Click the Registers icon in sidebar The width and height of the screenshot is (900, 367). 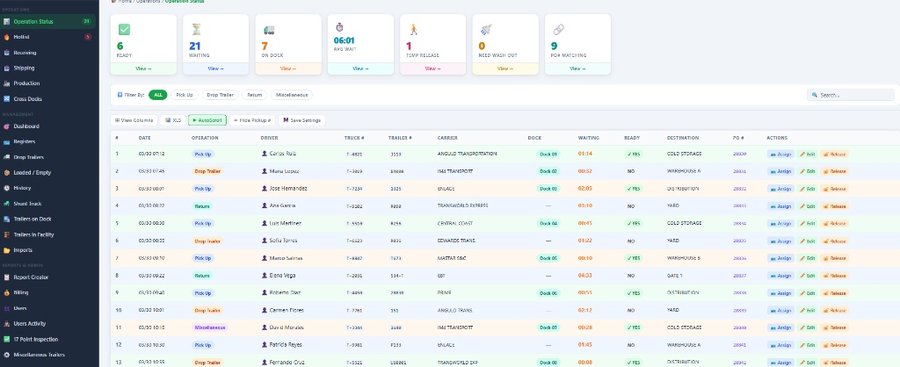(7, 141)
